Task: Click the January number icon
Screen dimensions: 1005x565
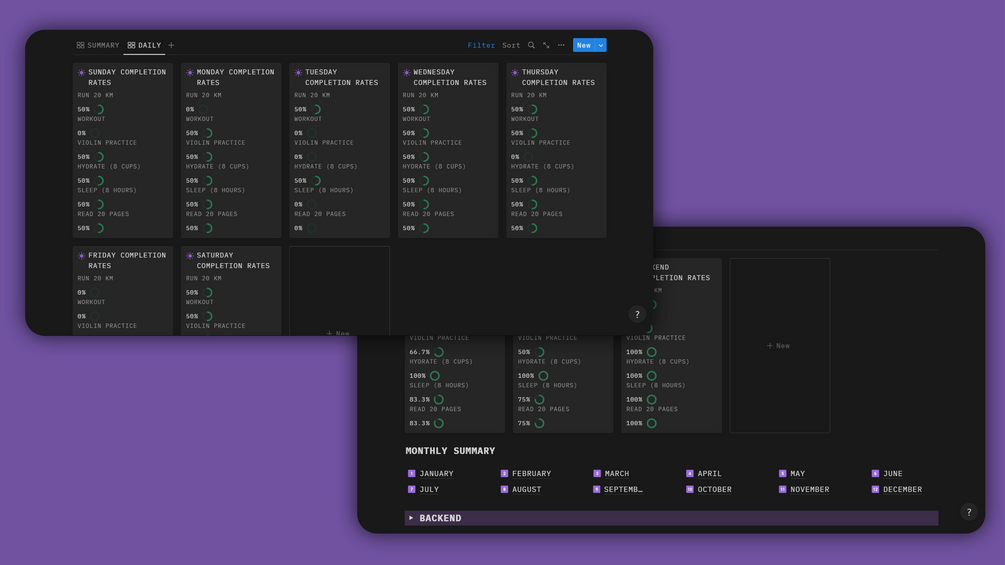Action: pyautogui.click(x=411, y=473)
